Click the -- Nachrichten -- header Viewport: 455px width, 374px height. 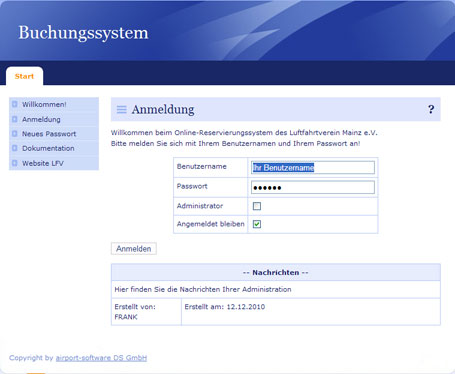coord(276,272)
